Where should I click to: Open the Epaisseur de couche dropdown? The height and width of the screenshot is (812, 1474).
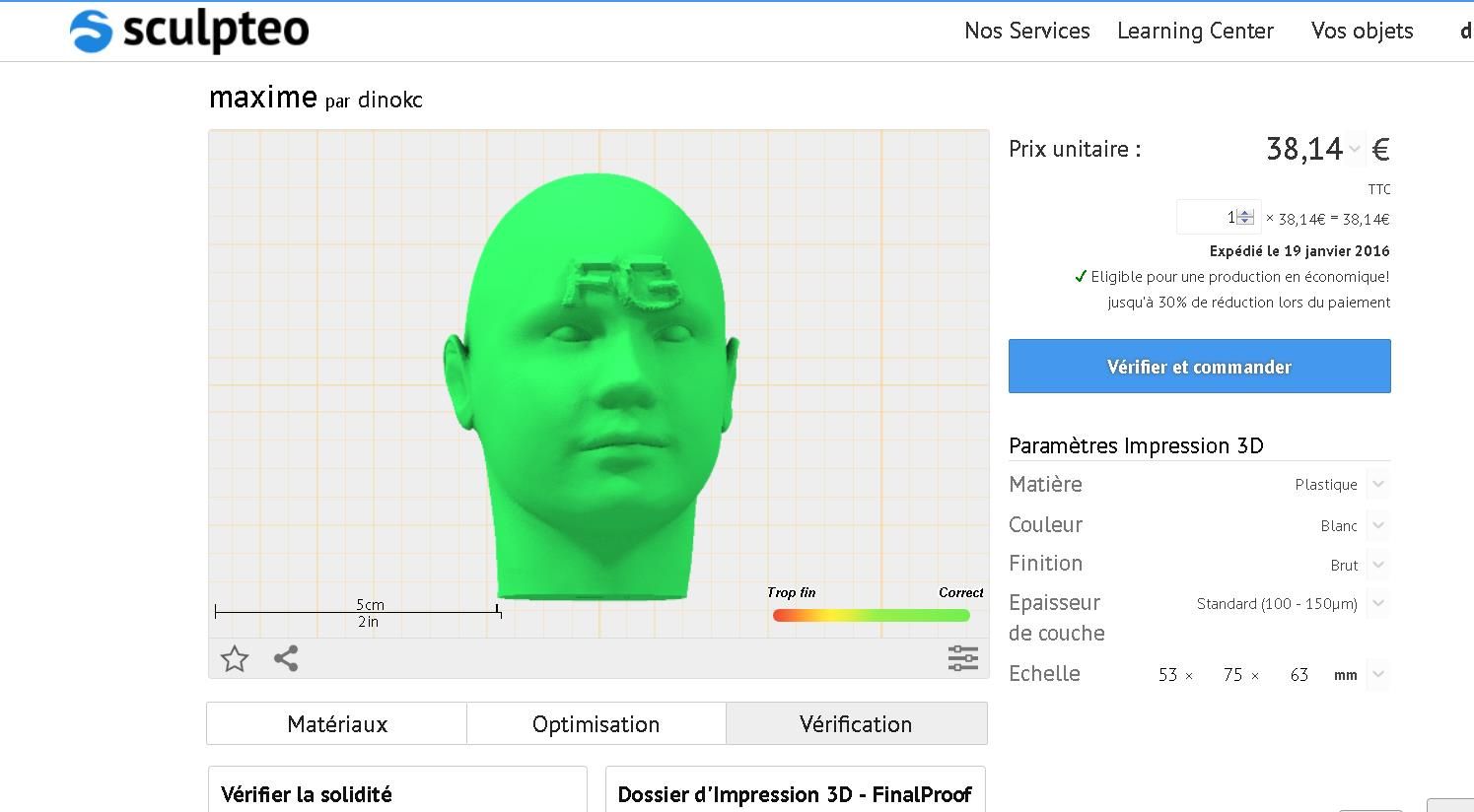tap(1378, 603)
